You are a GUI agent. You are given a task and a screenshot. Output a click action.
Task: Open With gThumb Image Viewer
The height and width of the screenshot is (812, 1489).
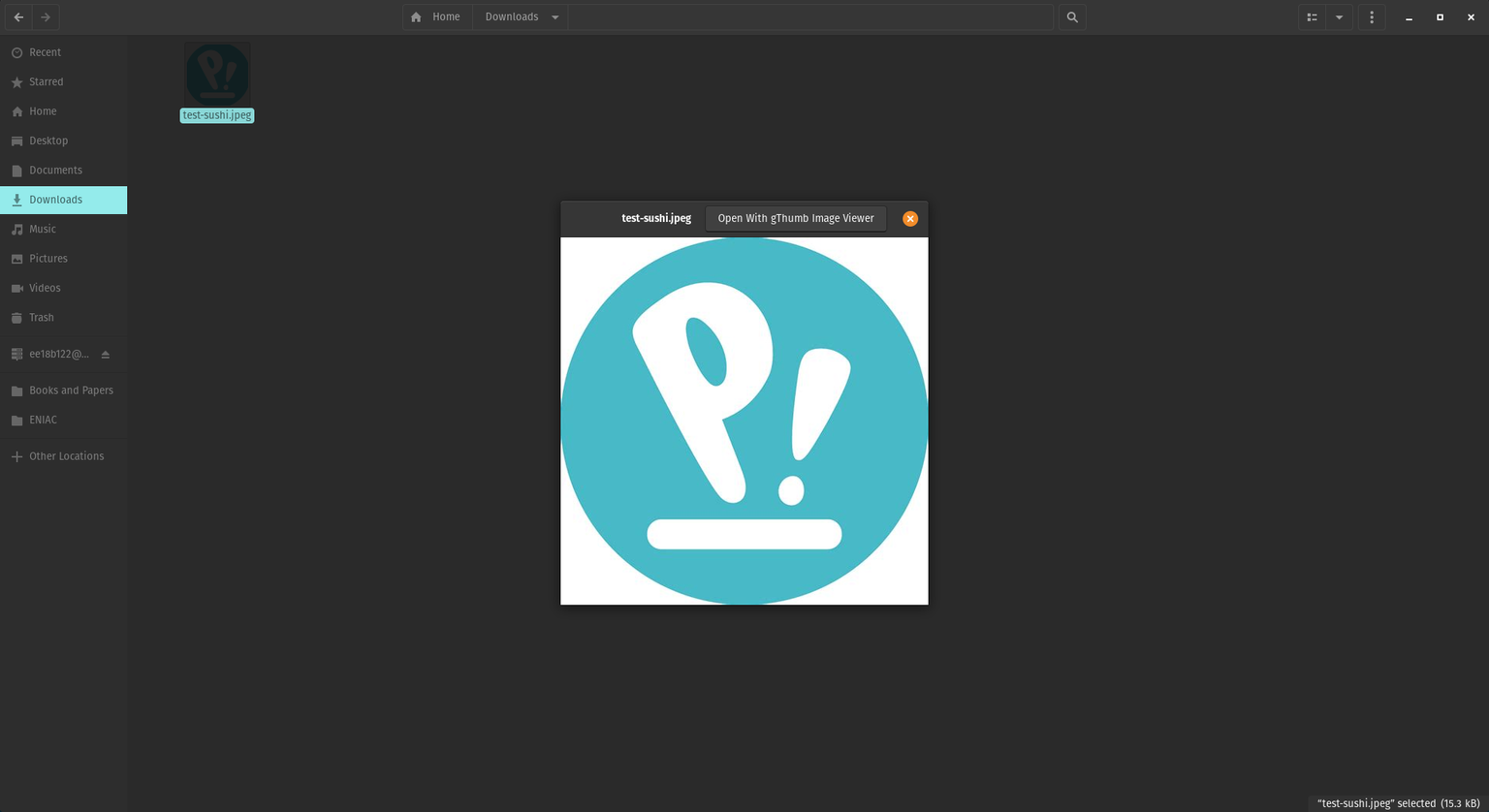pos(795,218)
